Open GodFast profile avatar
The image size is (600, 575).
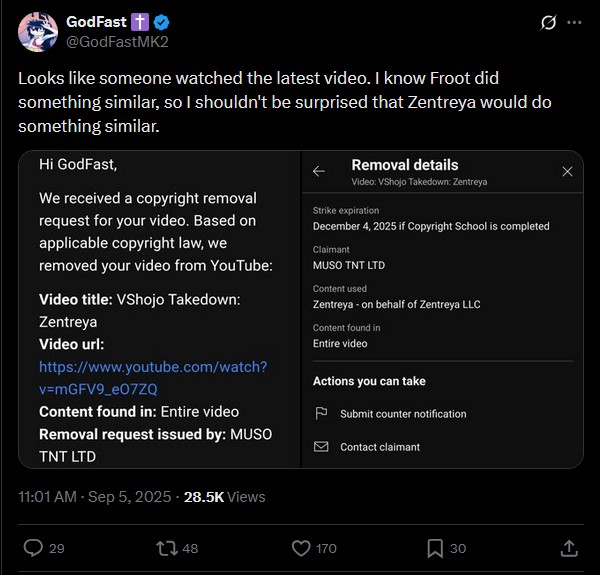pyautogui.click(x=37, y=31)
